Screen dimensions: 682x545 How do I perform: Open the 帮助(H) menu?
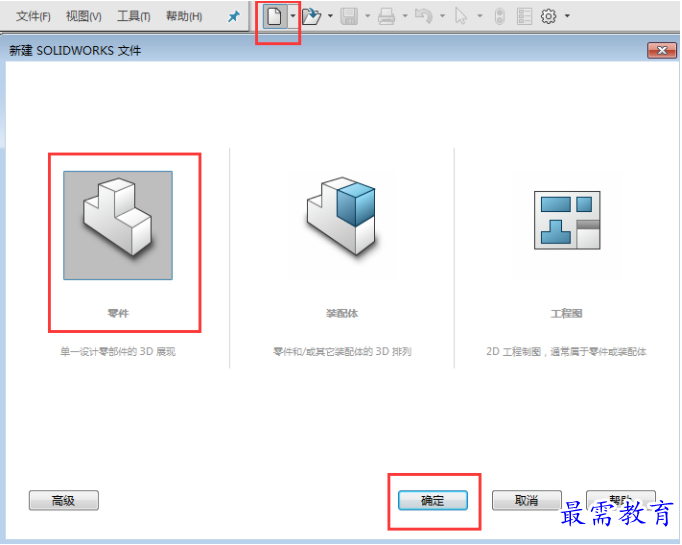pyautogui.click(x=184, y=17)
